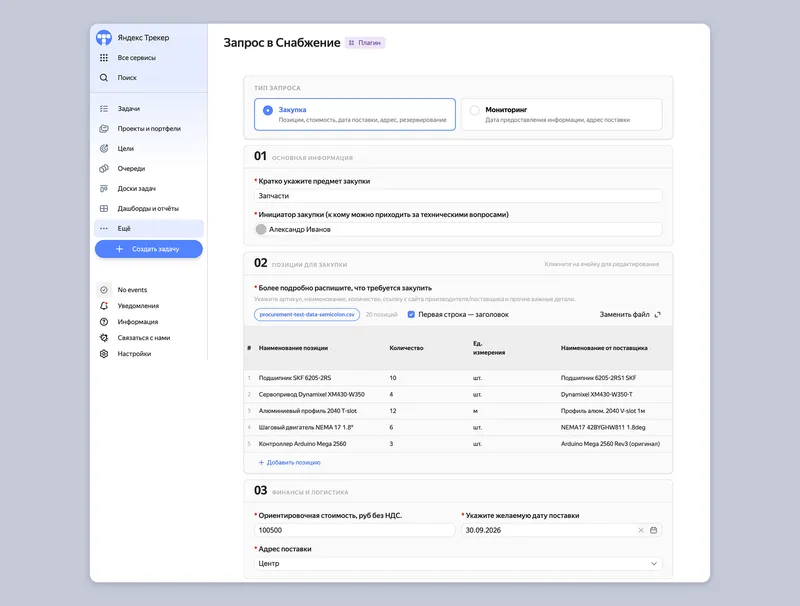Open the Цели target icon
The image size is (800, 606).
(104, 148)
